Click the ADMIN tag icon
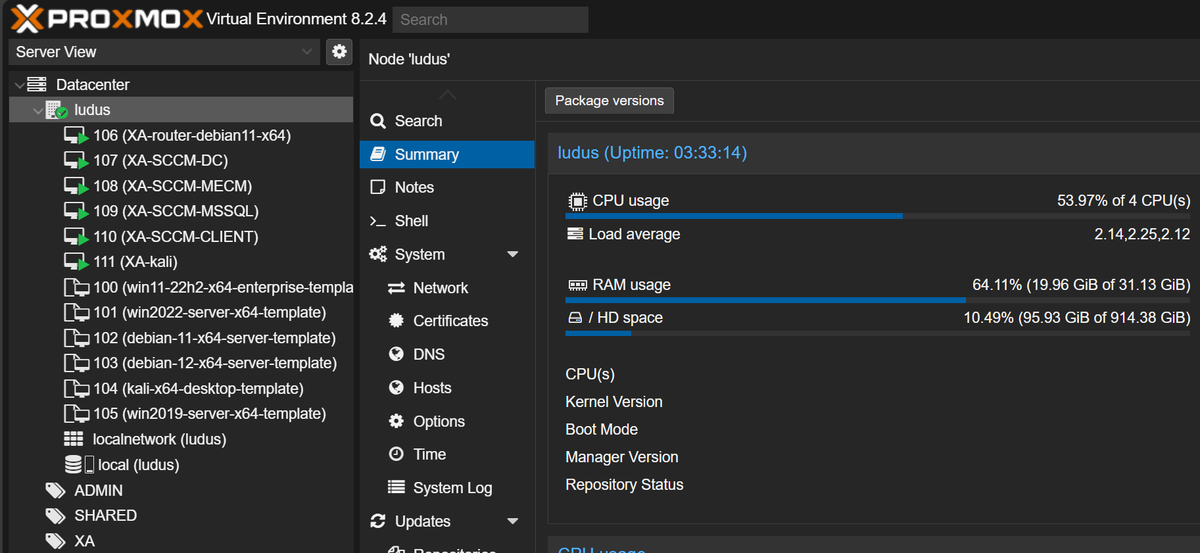Screen dimensions: 1200x553 (x=55, y=491)
